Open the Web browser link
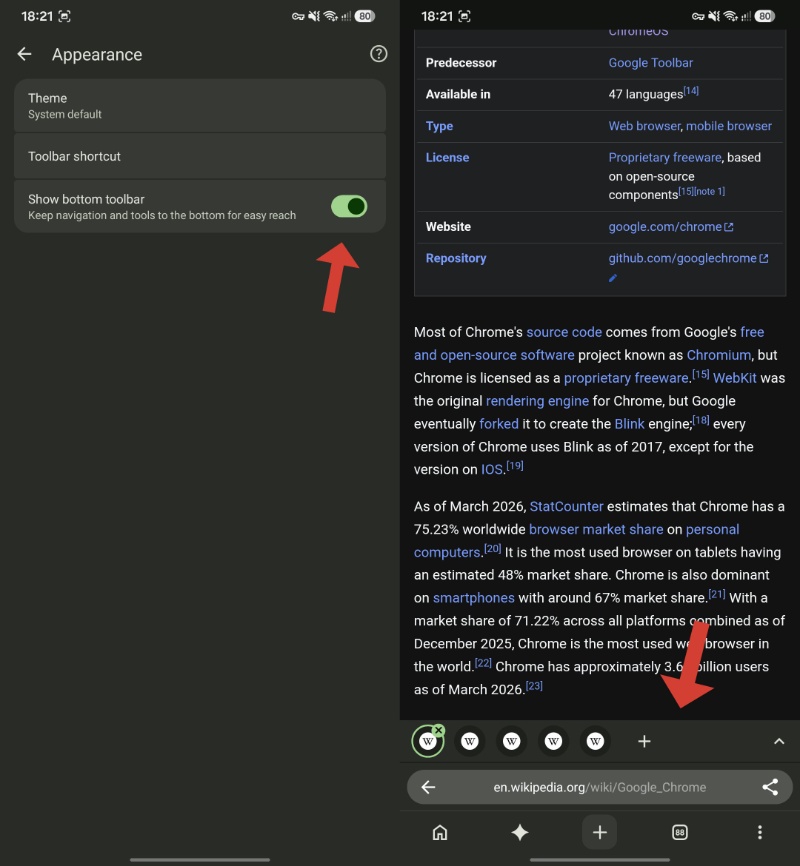 click(x=644, y=126)
